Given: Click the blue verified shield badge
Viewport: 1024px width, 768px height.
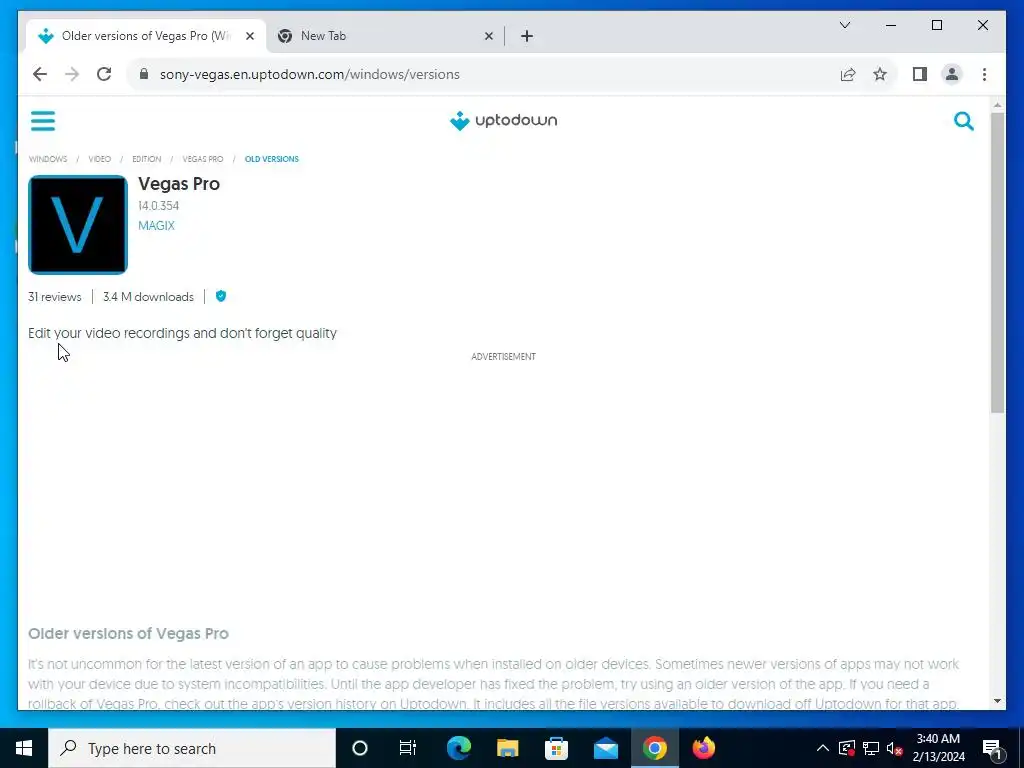Looking at the screenshot, I should tap(221, 296).
